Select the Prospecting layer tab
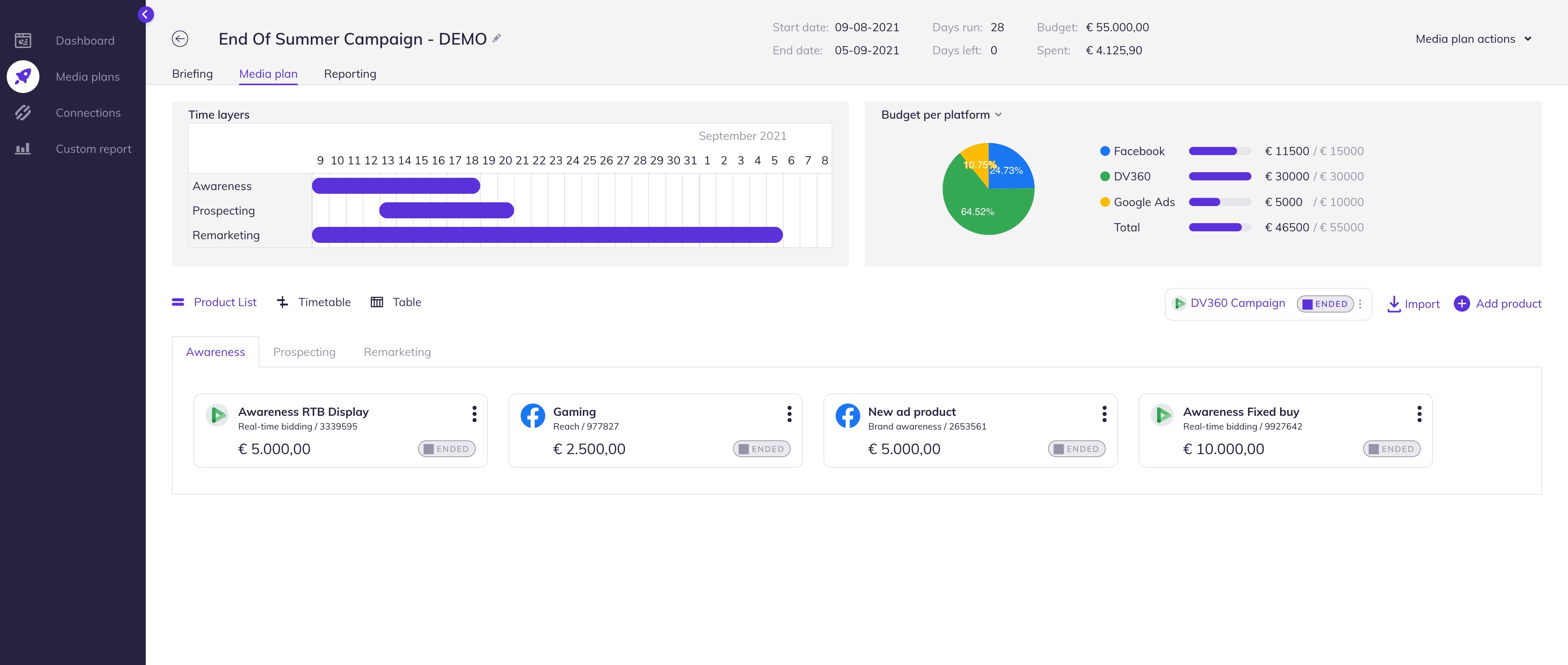The width and height of the screenshot is (1568, 665). [304, 352]
